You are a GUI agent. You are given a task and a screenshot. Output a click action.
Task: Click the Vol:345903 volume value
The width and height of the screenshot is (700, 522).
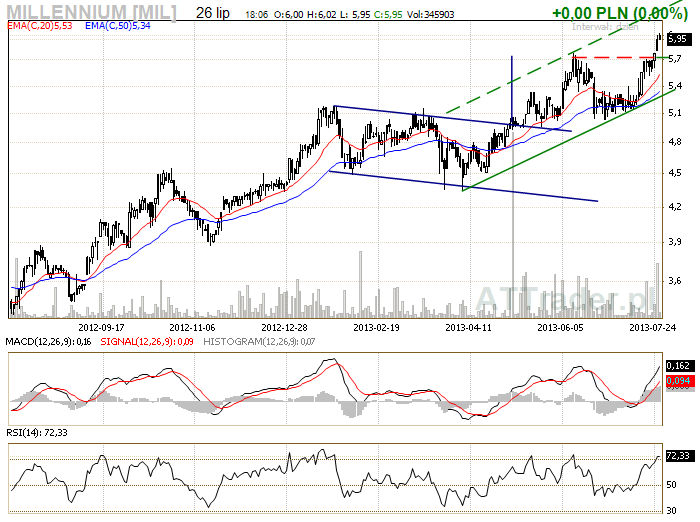[429, 14]
